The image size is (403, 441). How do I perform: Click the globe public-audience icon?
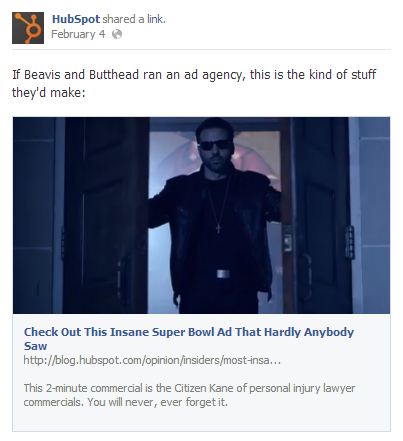[x=117, y=34]
